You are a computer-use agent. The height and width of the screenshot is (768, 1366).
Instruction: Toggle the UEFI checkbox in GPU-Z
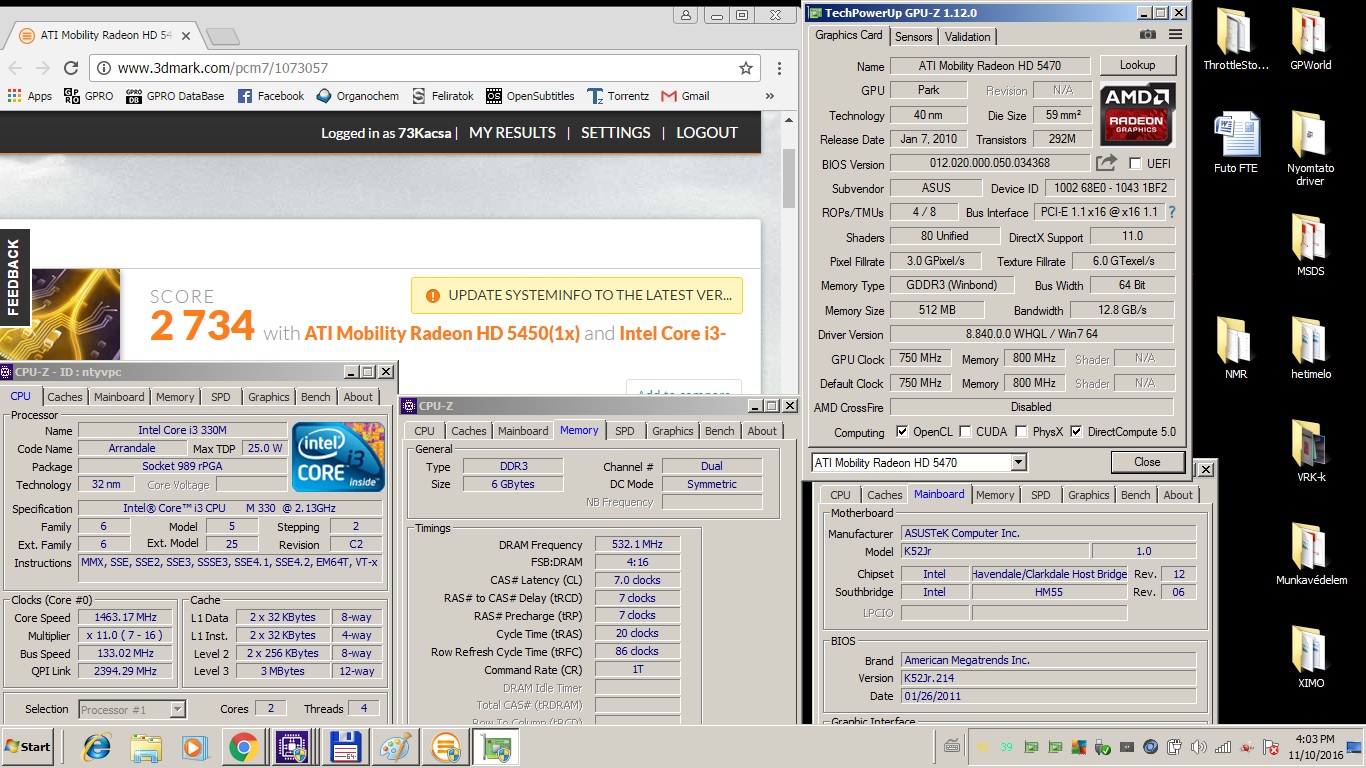pos(1135,163)
